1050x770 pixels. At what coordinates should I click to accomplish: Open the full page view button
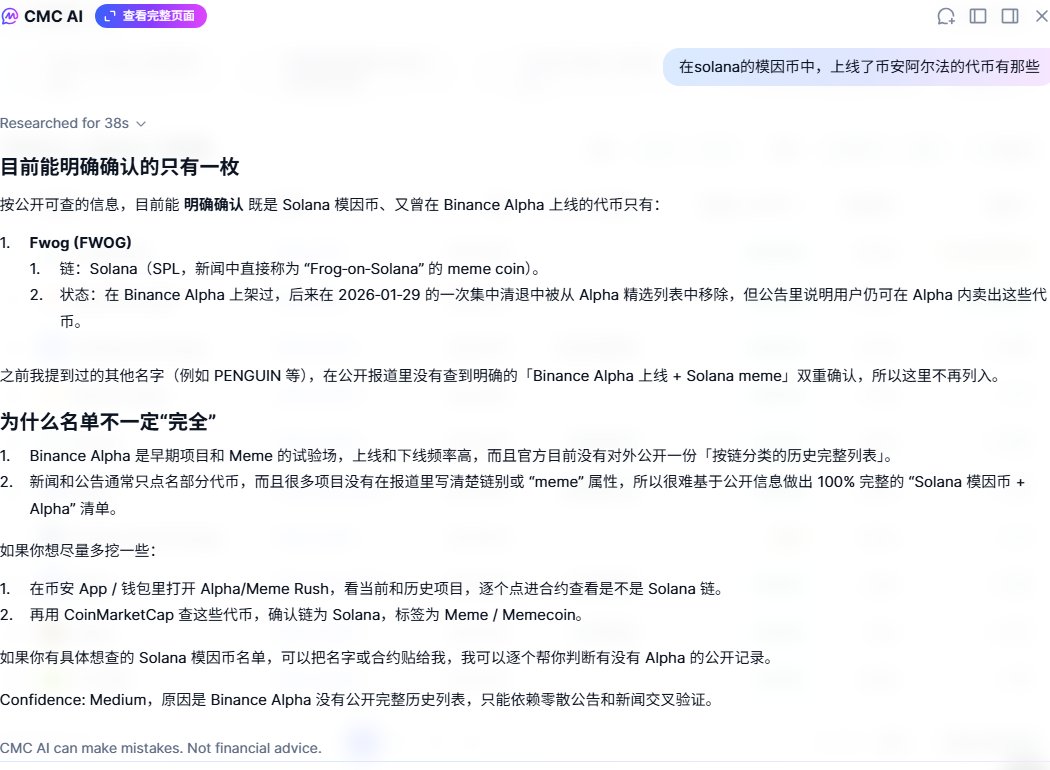[151, 16]
